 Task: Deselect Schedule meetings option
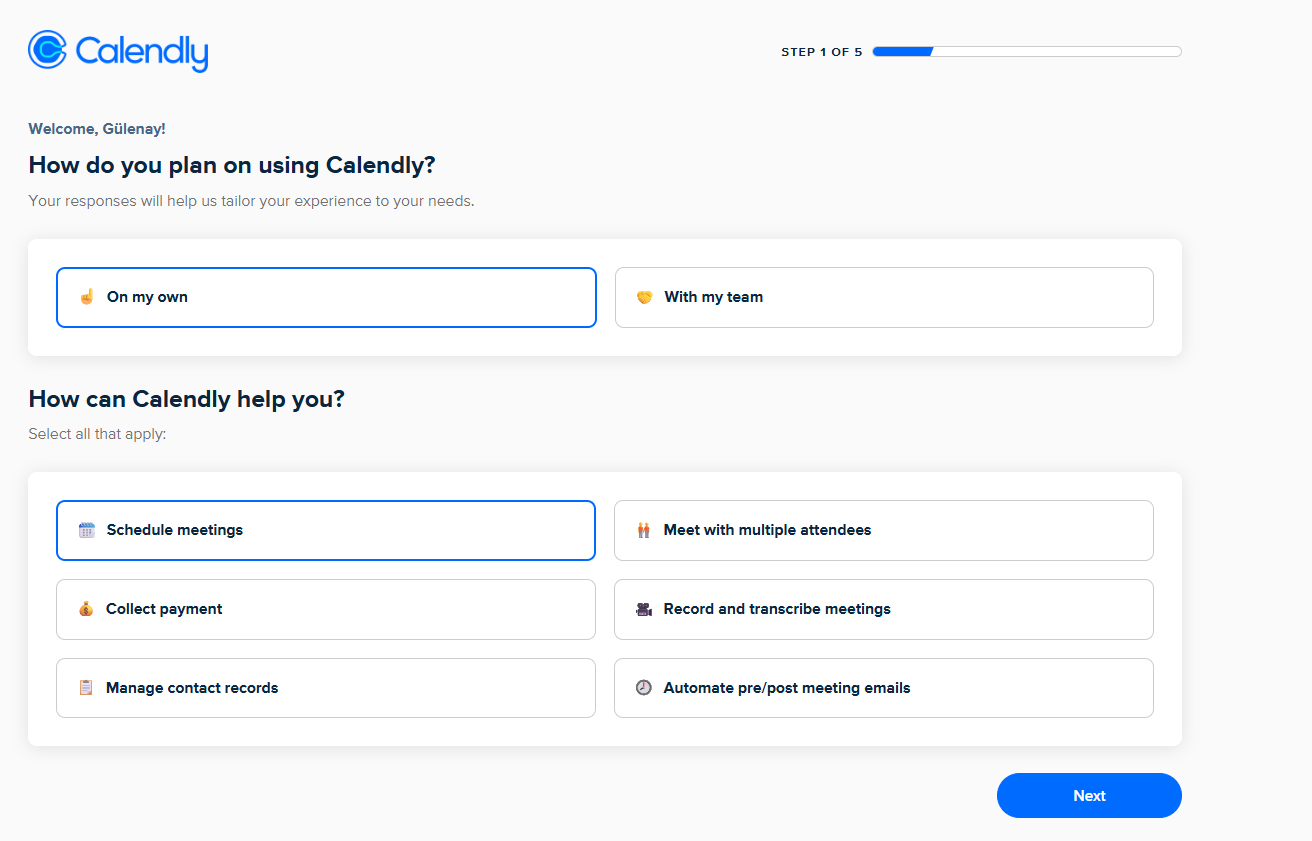[326, 530]
